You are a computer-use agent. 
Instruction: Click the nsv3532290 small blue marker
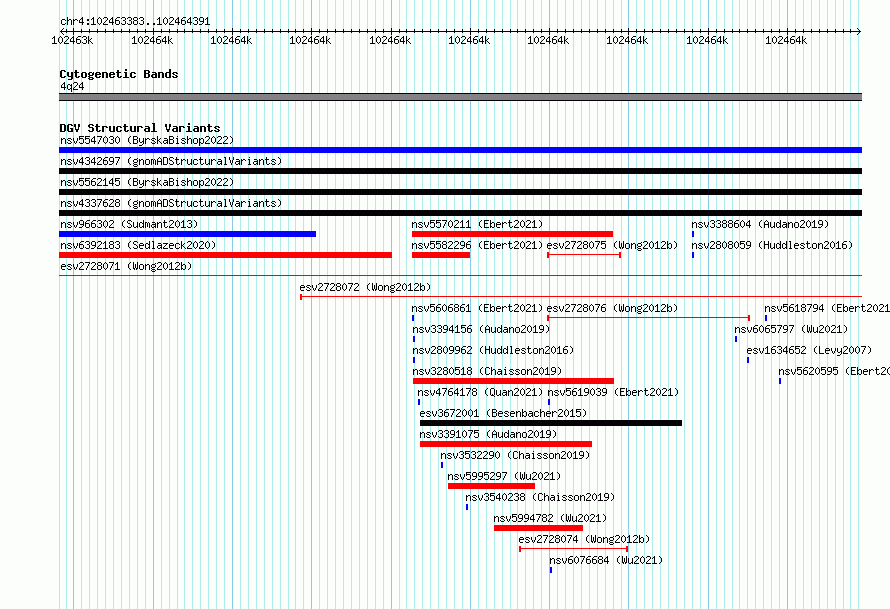[x=442, y=465]
